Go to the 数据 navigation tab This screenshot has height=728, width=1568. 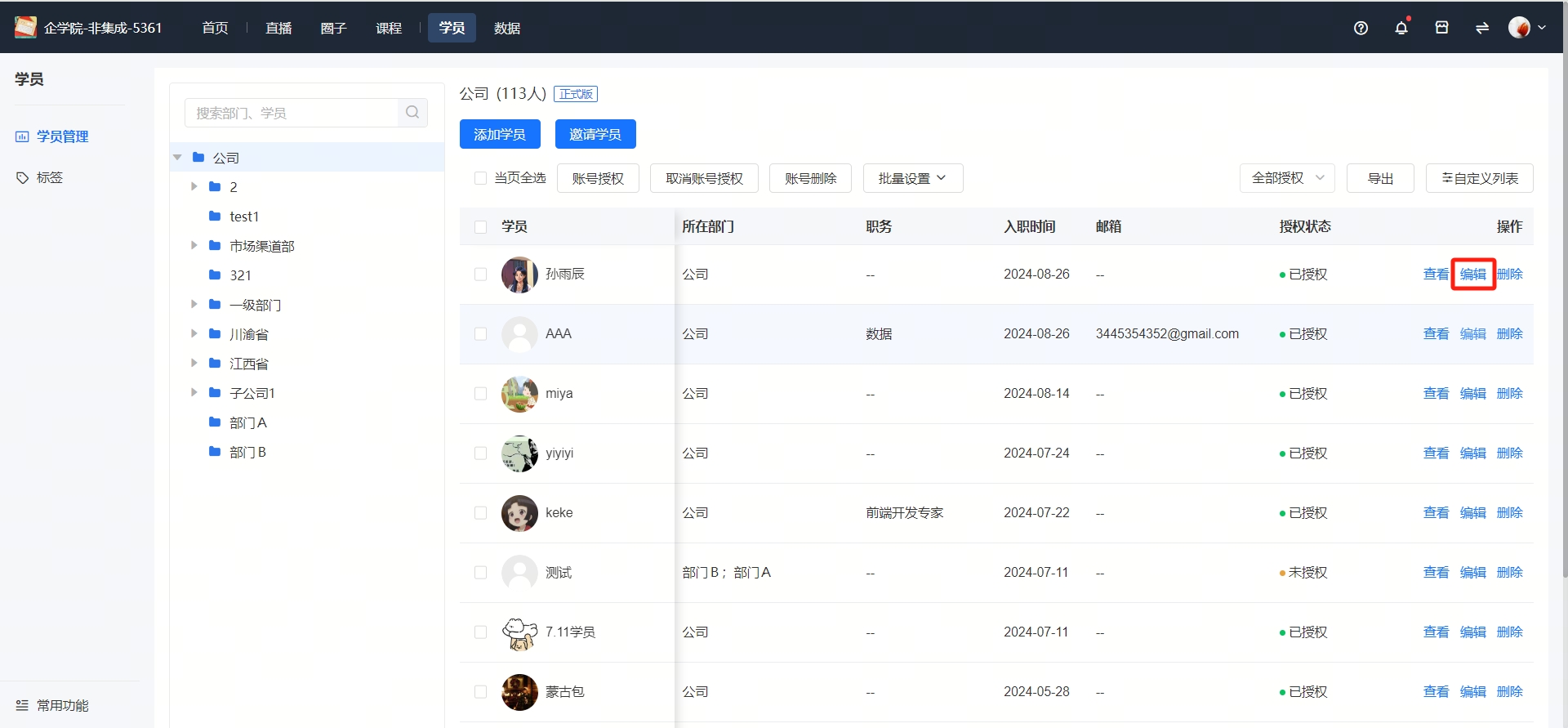[507, 28]
